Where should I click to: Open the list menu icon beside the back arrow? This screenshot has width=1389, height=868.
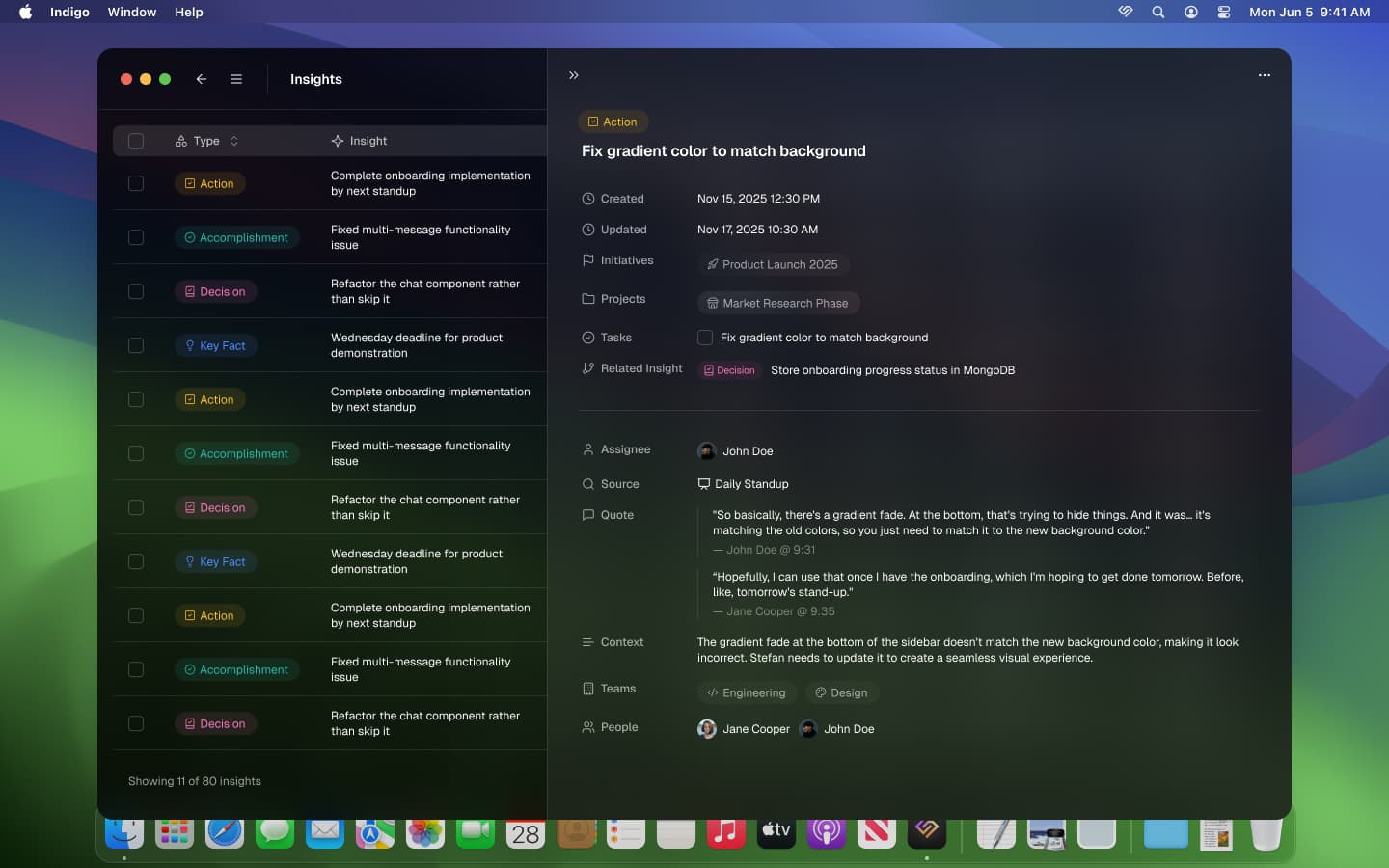tap(236, 79)
